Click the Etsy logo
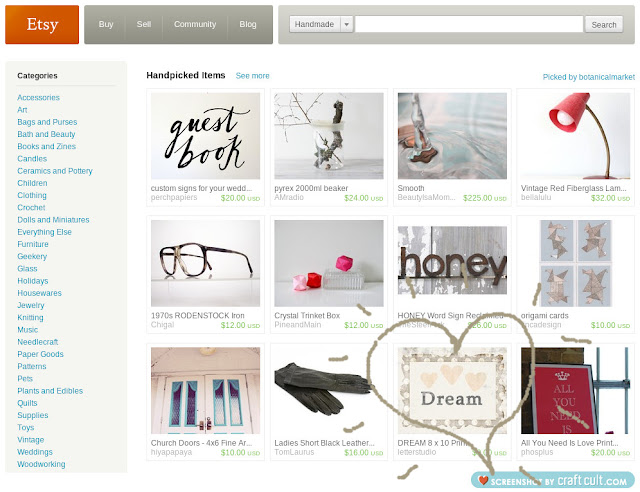 coord(42,24)
